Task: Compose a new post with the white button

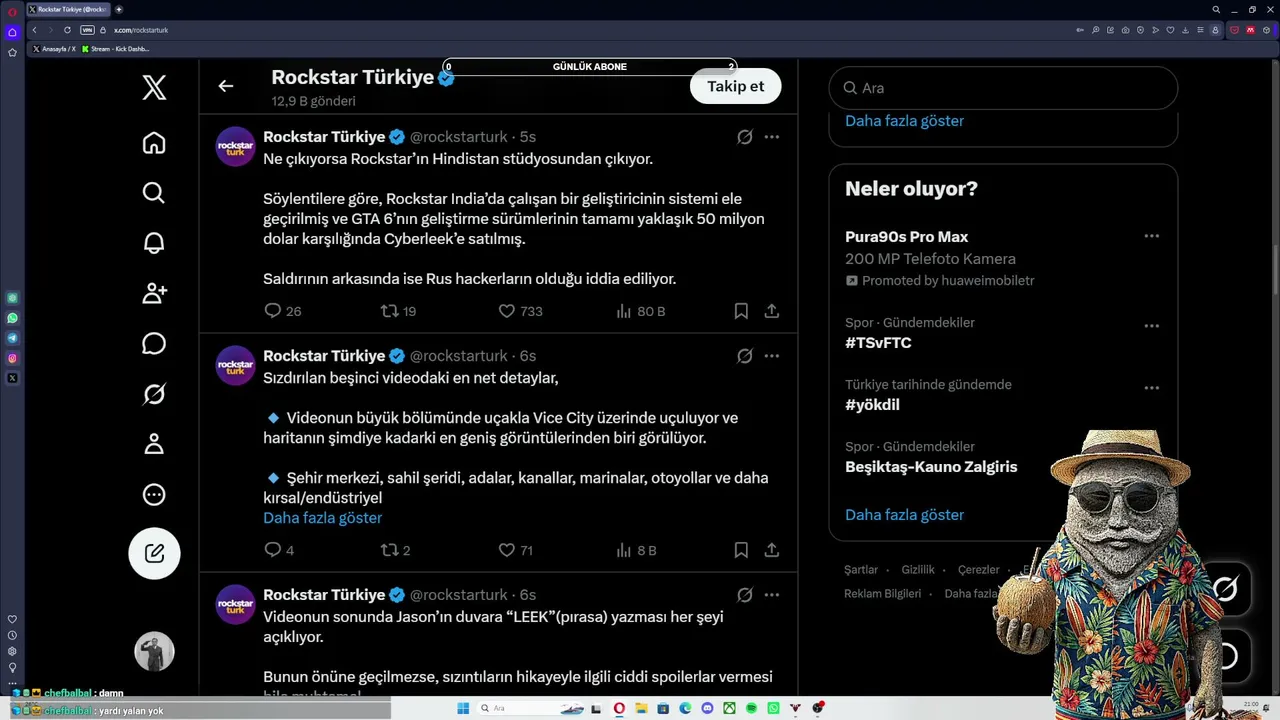Action: (154, 553)
